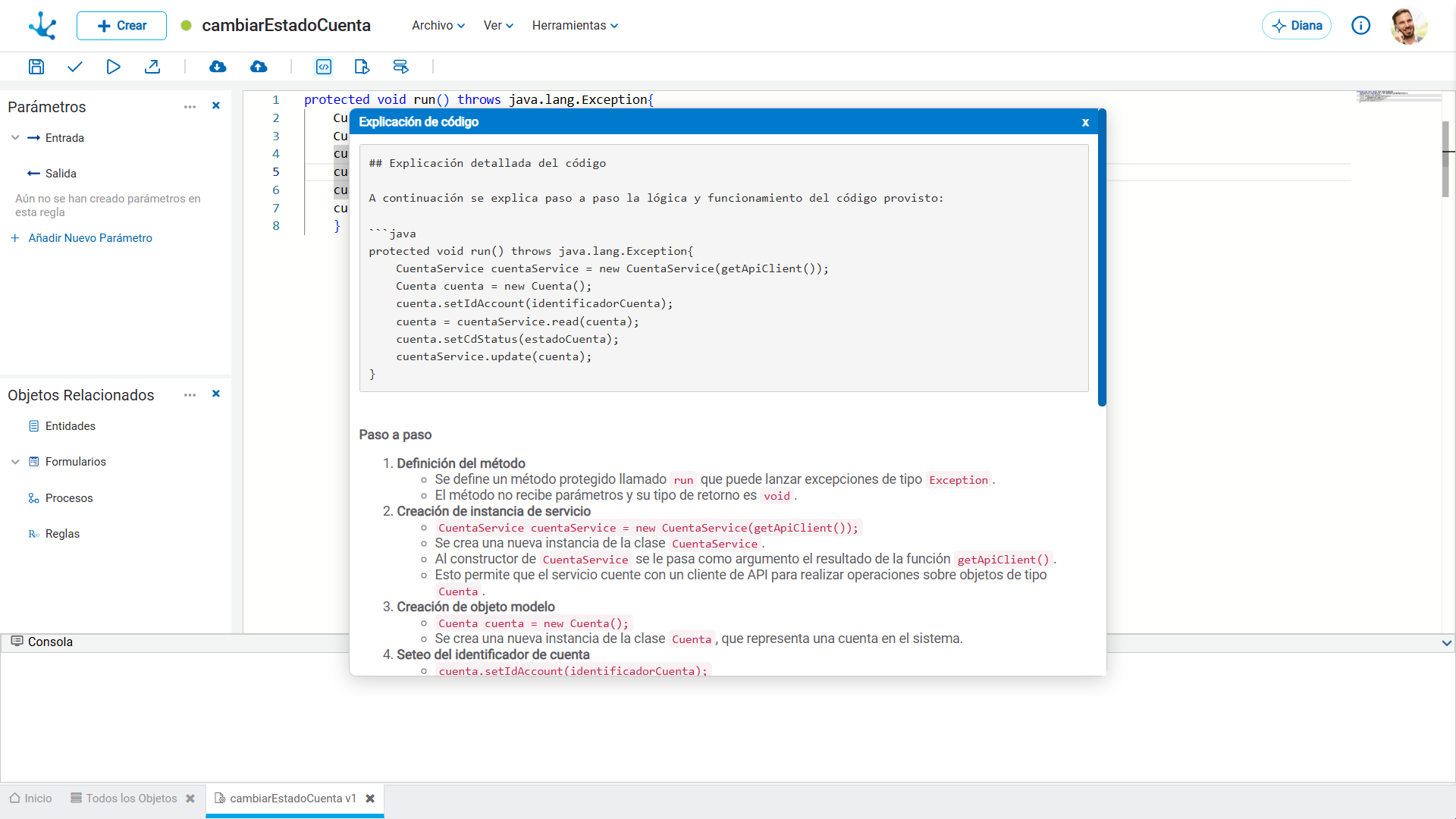The height and width of the screenshot is (819, 1456).
Task: Expand the Ver dropdown
Action: [498, 26]
